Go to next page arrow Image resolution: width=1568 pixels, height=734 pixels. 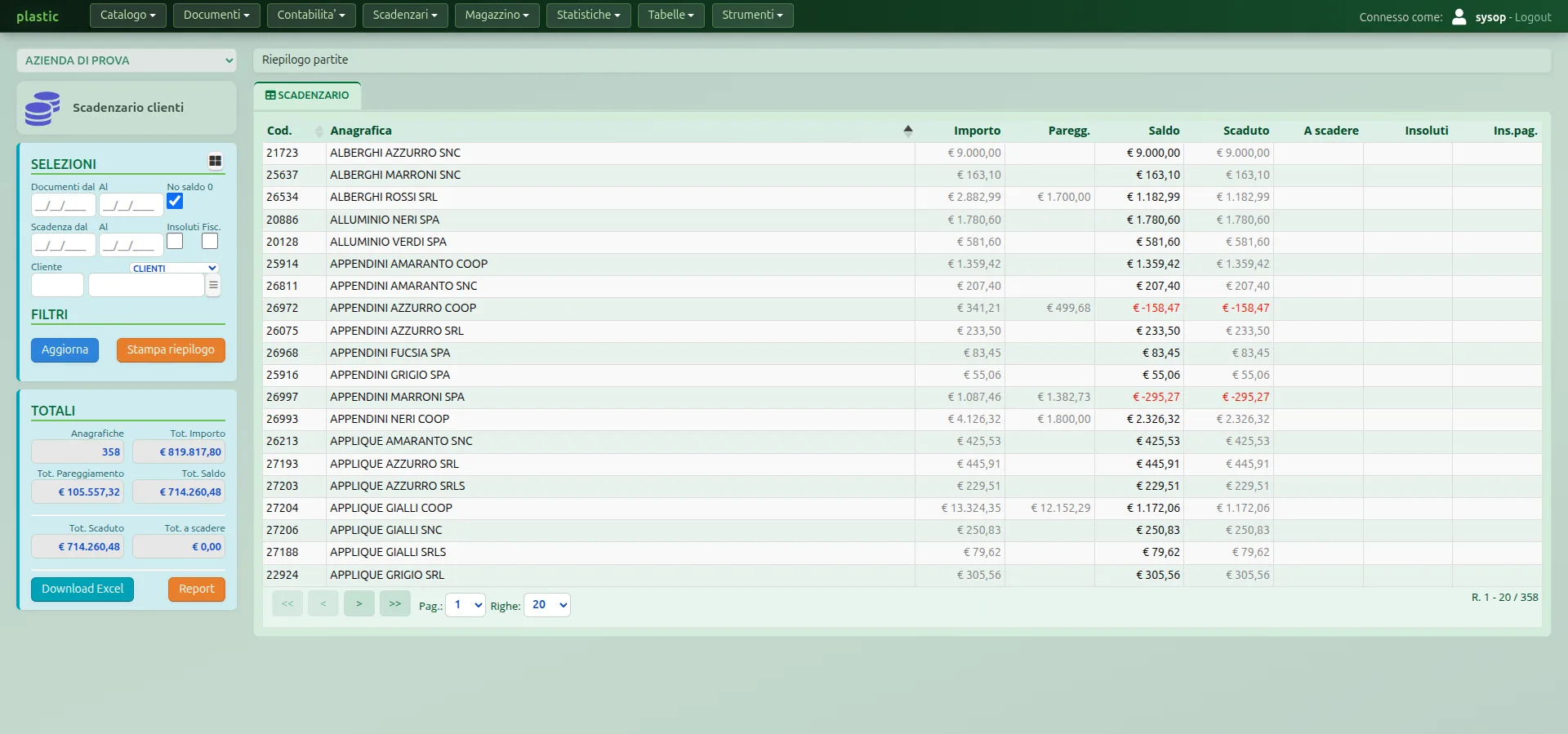[359, 603]
